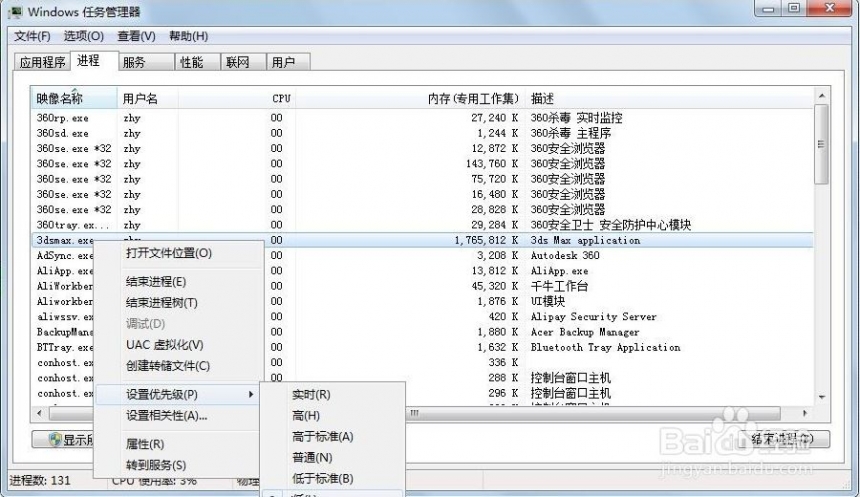Set priority to 高于标准(A)

pyautogui.click(x=322, y=437)
